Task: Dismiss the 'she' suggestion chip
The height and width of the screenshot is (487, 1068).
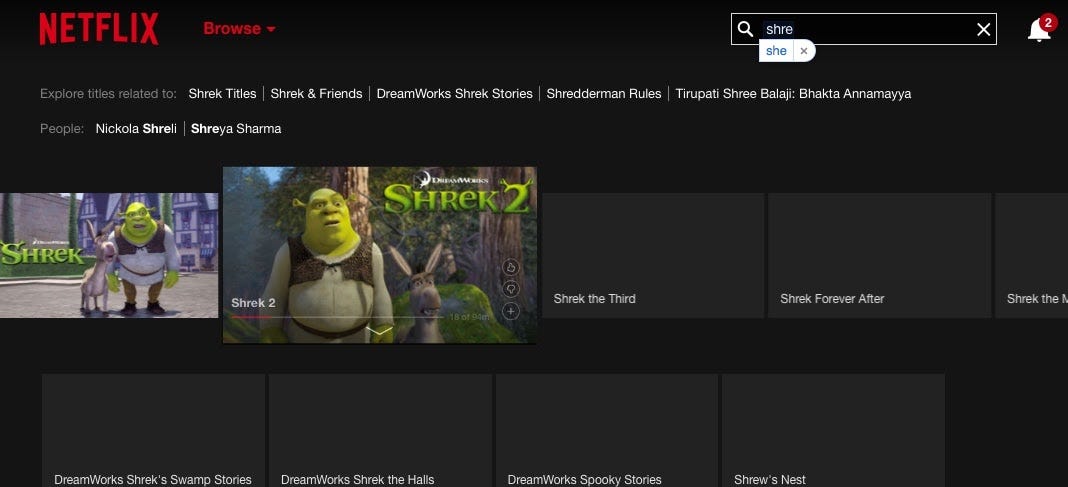Action: pos(804,51)
